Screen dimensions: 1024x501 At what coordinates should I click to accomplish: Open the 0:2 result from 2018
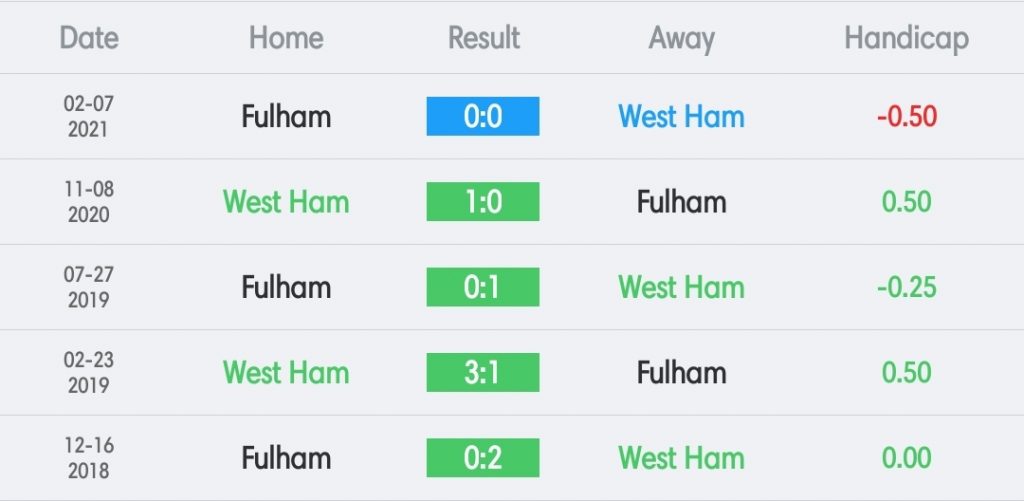click(483, 457)
